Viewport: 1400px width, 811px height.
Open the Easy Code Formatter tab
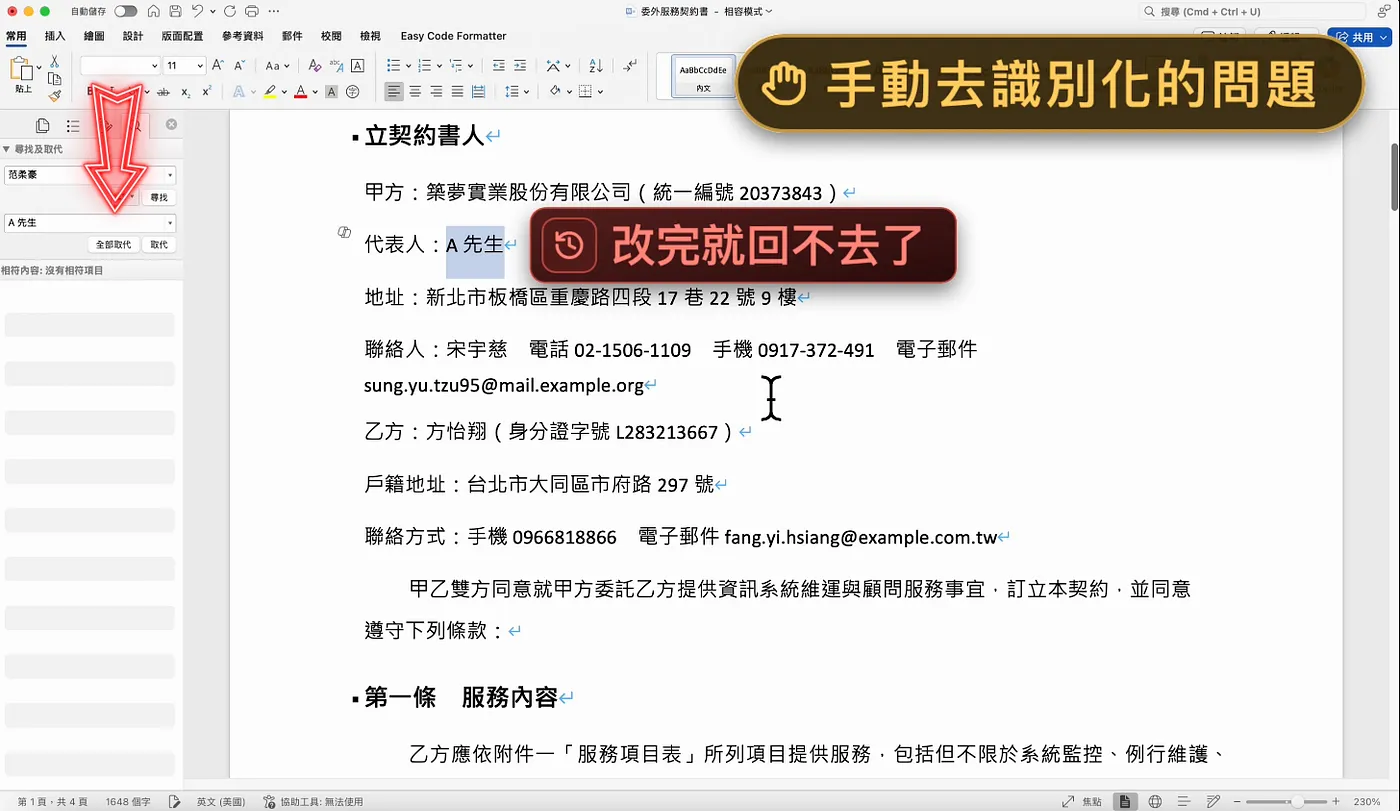coord(453,36)
